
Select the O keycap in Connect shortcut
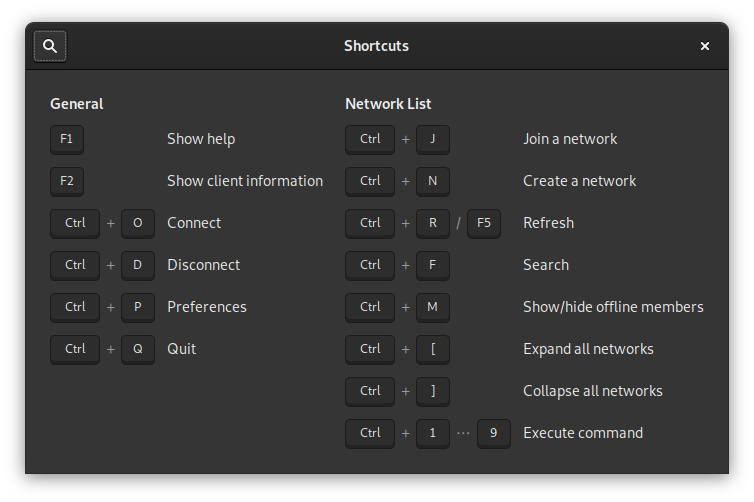pyautogui.click(x=137, y=223)
